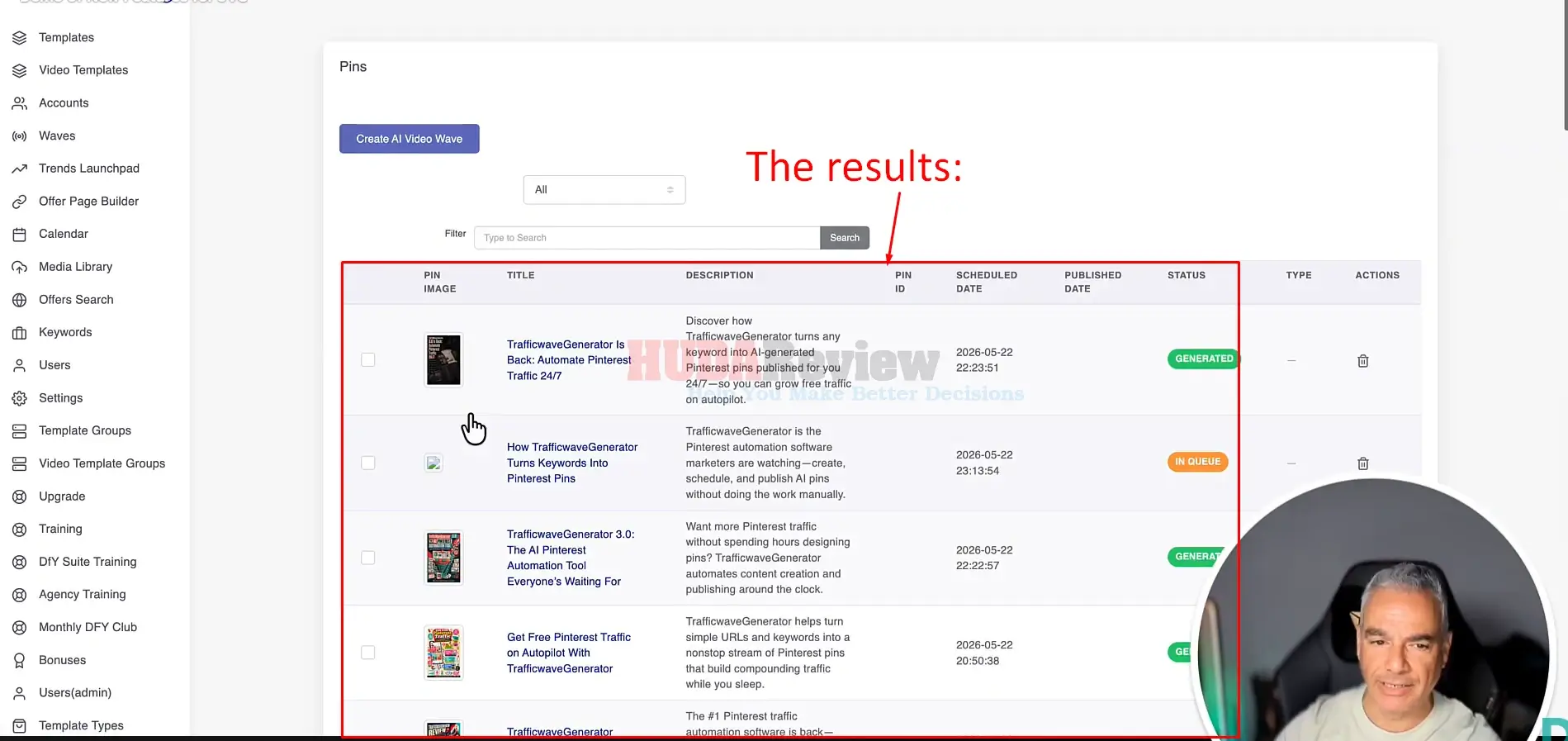The width and height of the screenshot is (1568, 741).
Task: Click the DESCRIPTION column header
Action: (719, 275)
